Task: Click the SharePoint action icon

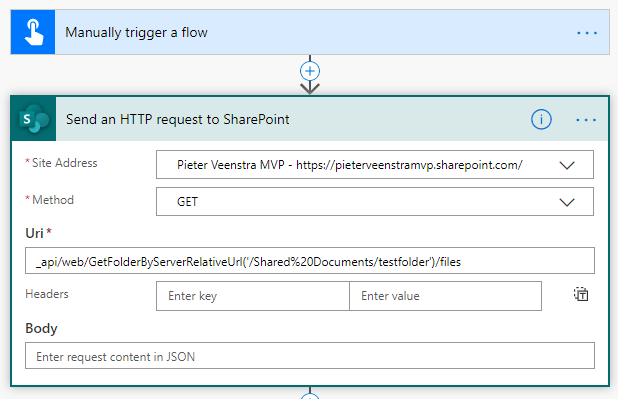Action: click(x=34, y=119)
